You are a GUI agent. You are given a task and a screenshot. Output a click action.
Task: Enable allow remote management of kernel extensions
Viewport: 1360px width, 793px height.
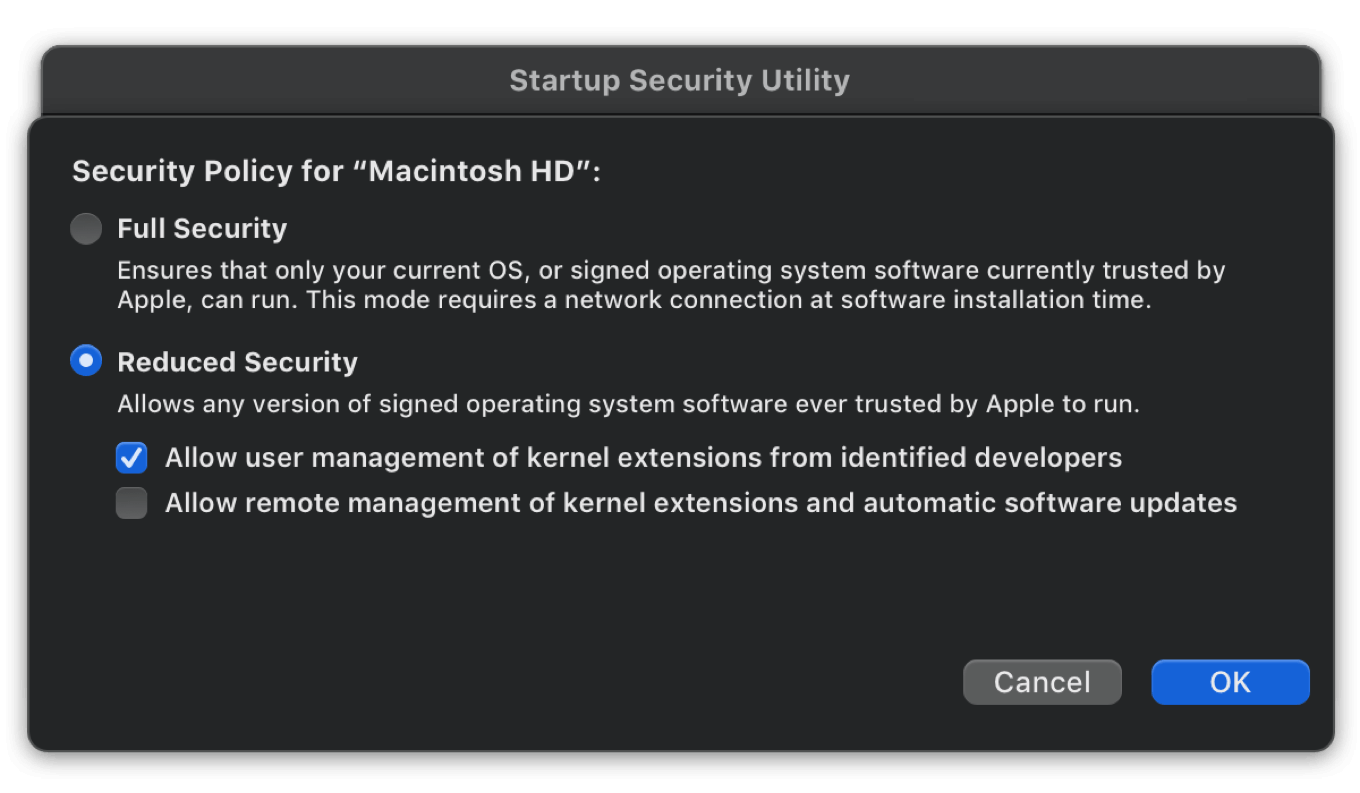pos(131,502)
